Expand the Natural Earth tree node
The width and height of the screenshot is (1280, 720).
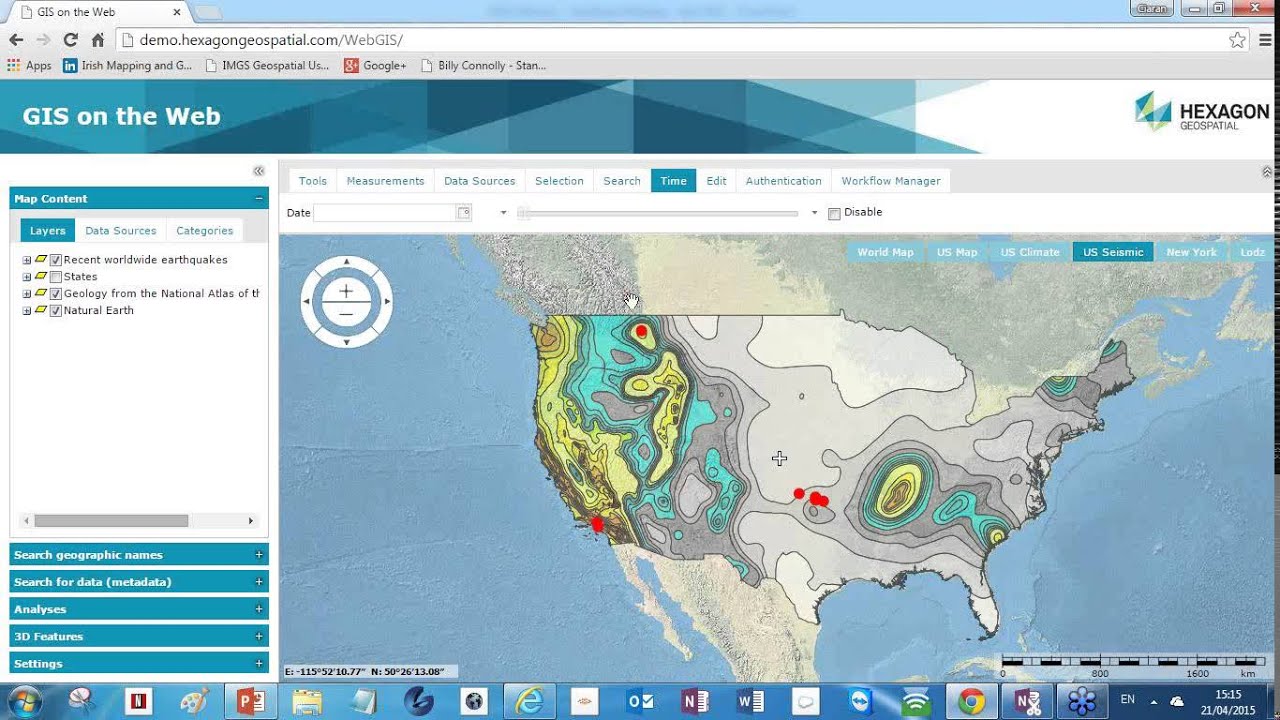click(27, 311)
